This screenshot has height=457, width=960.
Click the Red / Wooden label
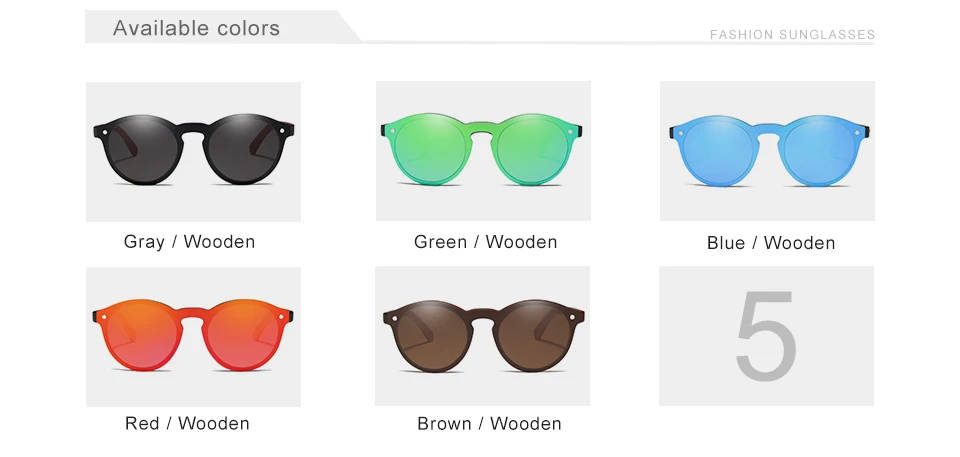point(187,423)
